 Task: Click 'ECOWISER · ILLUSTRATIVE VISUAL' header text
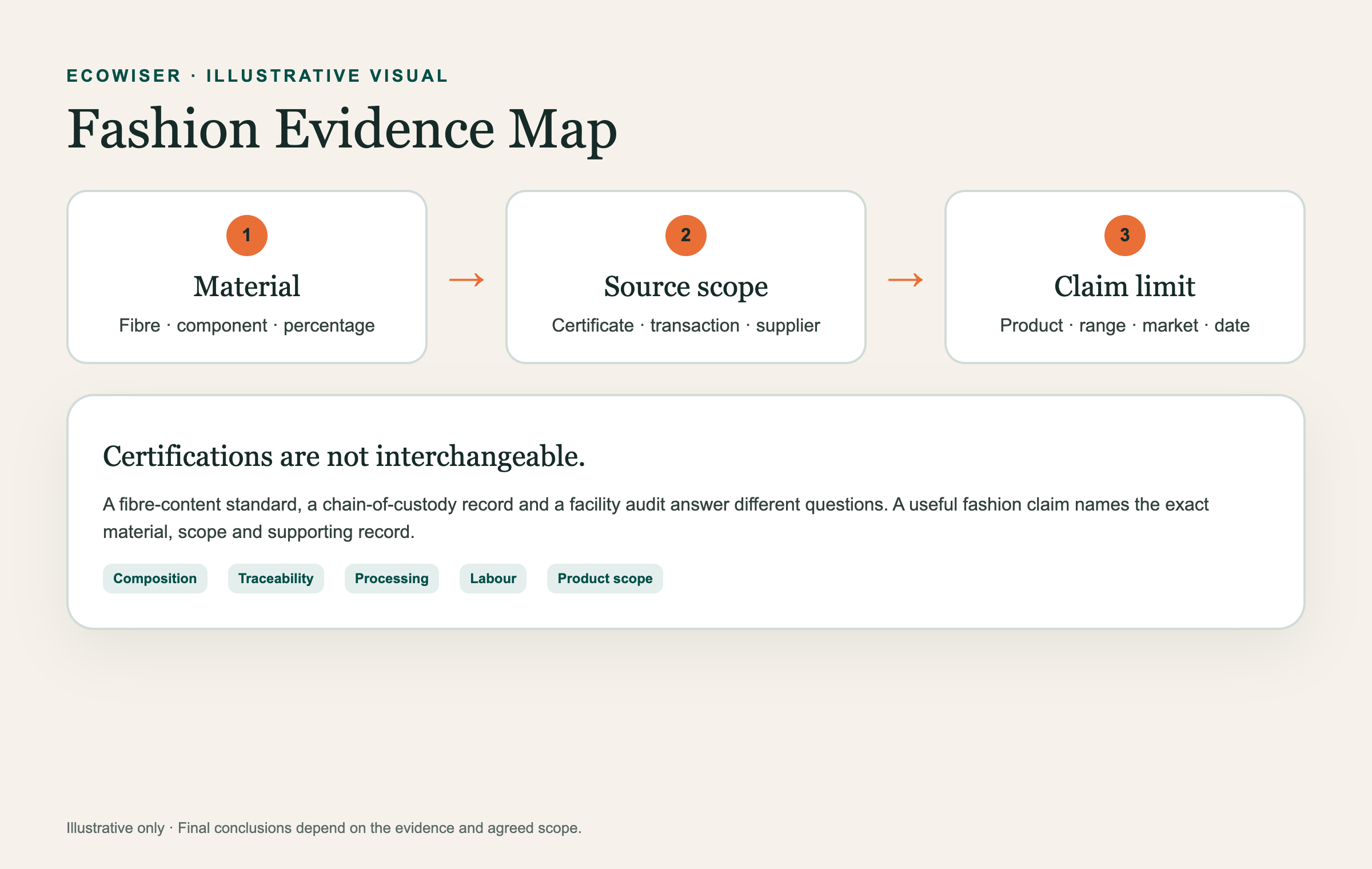pyautogui.click(x=257, y=75)
